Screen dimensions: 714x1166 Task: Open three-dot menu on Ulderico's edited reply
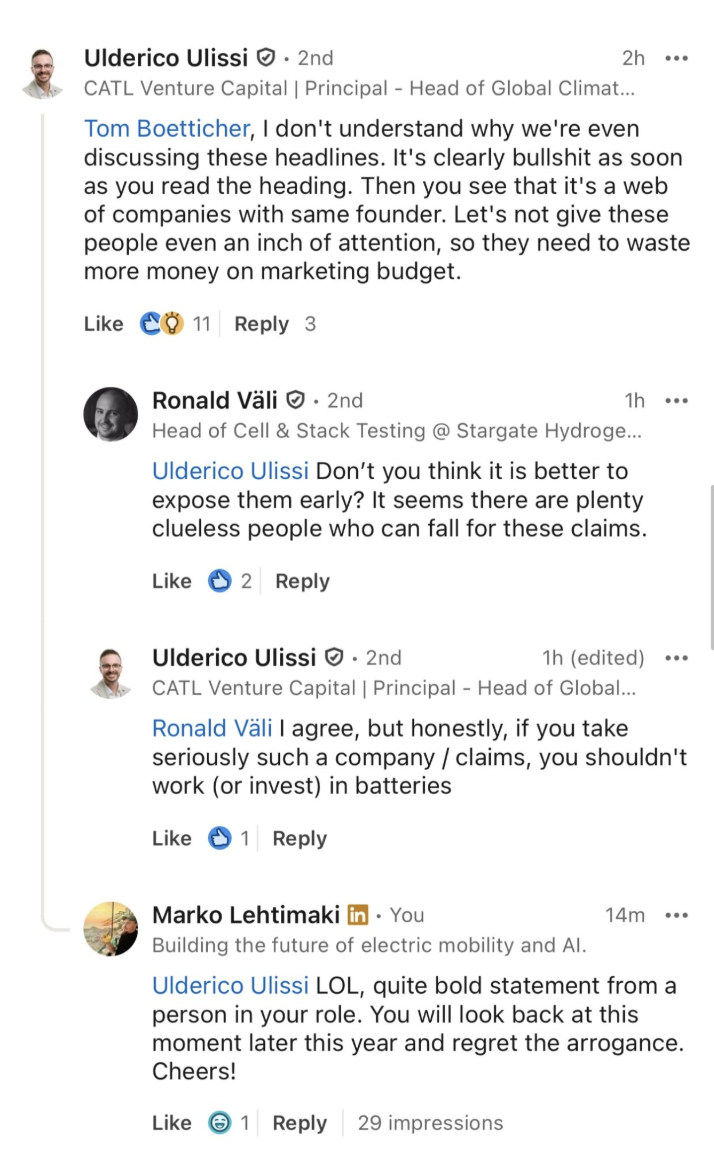coord(676,658)
